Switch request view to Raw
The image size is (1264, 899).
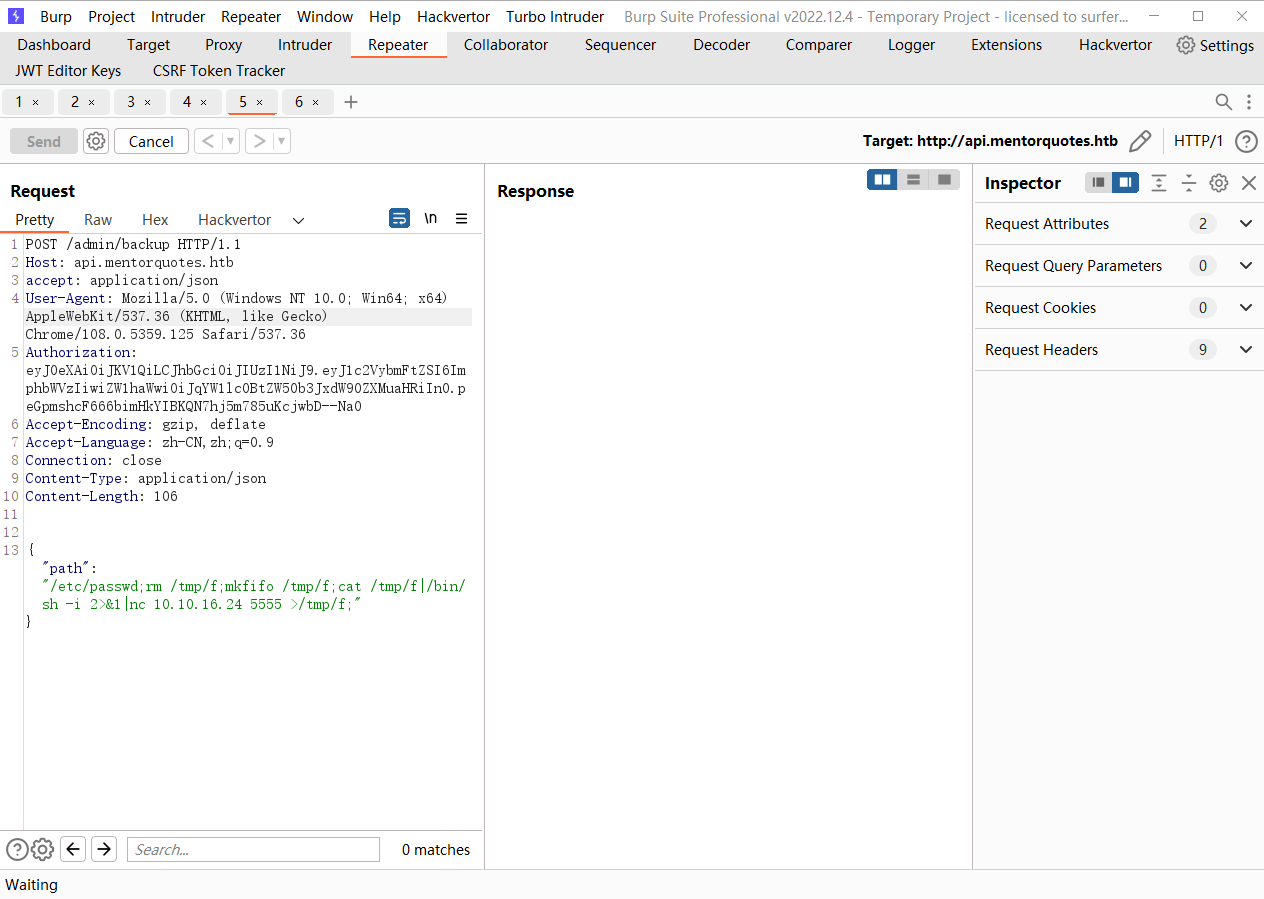(x=98, y=220)
